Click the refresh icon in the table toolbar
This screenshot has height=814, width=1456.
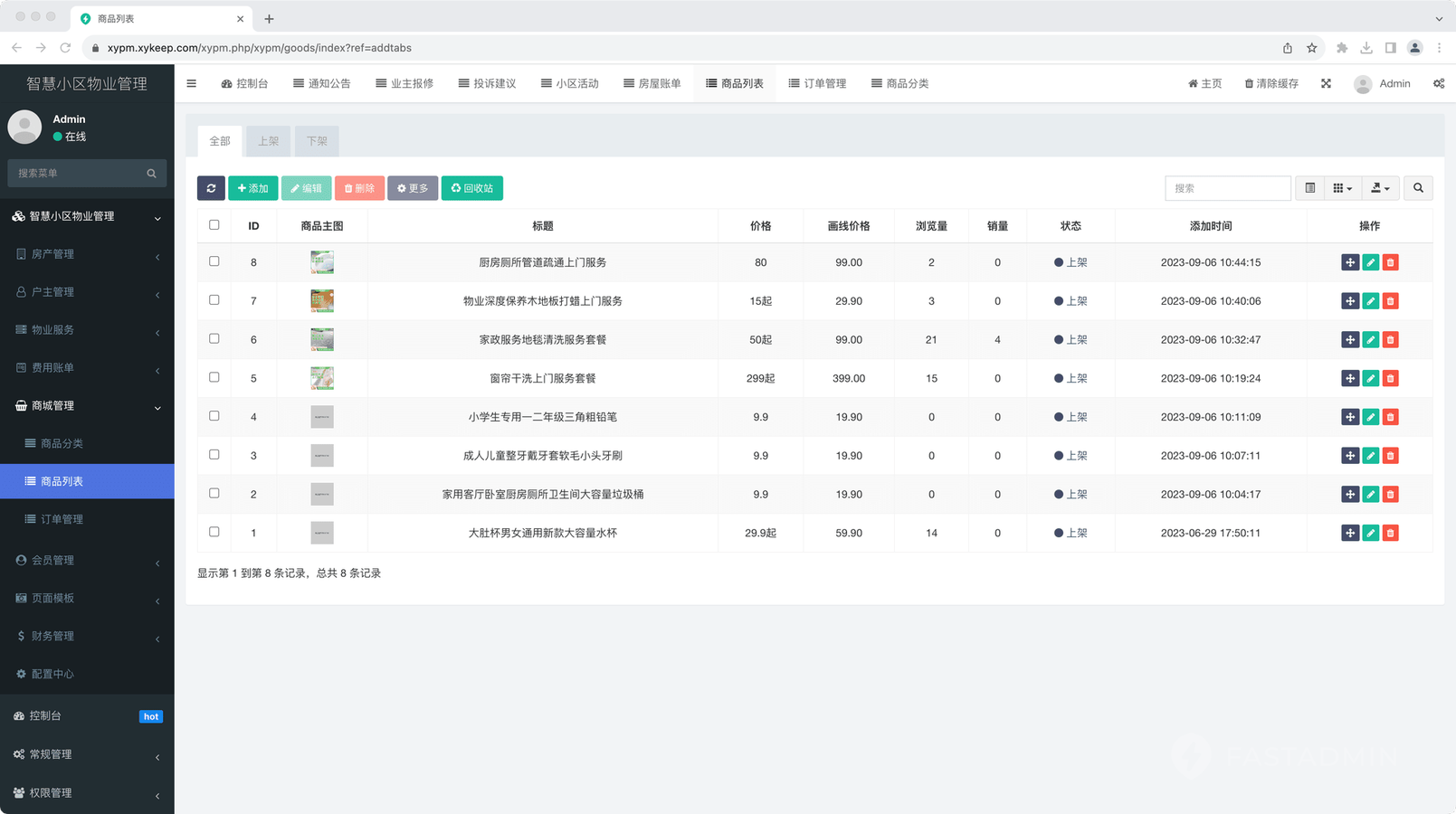pyautogui.click(x=211, y=188)
